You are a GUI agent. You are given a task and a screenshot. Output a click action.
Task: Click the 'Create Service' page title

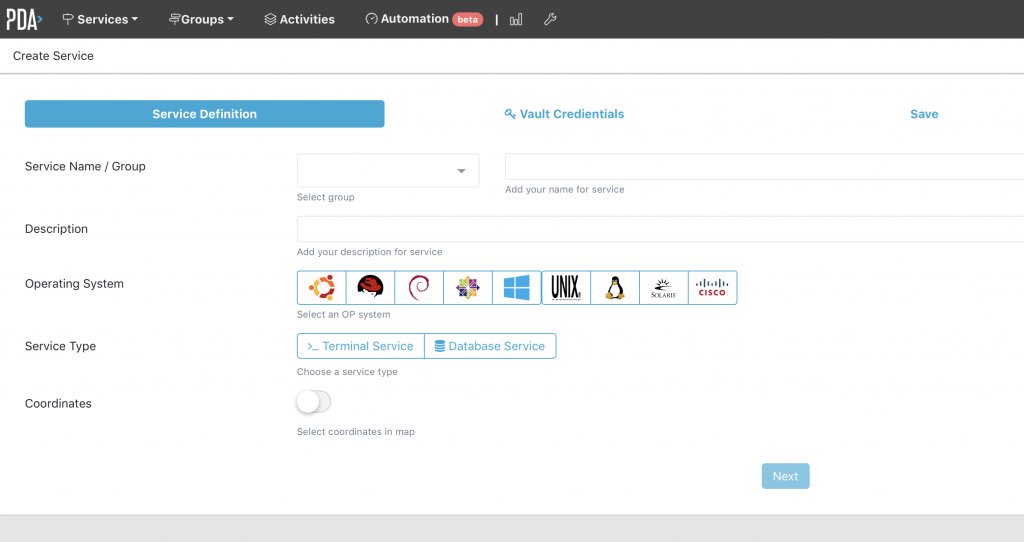(x=54, y=56)
